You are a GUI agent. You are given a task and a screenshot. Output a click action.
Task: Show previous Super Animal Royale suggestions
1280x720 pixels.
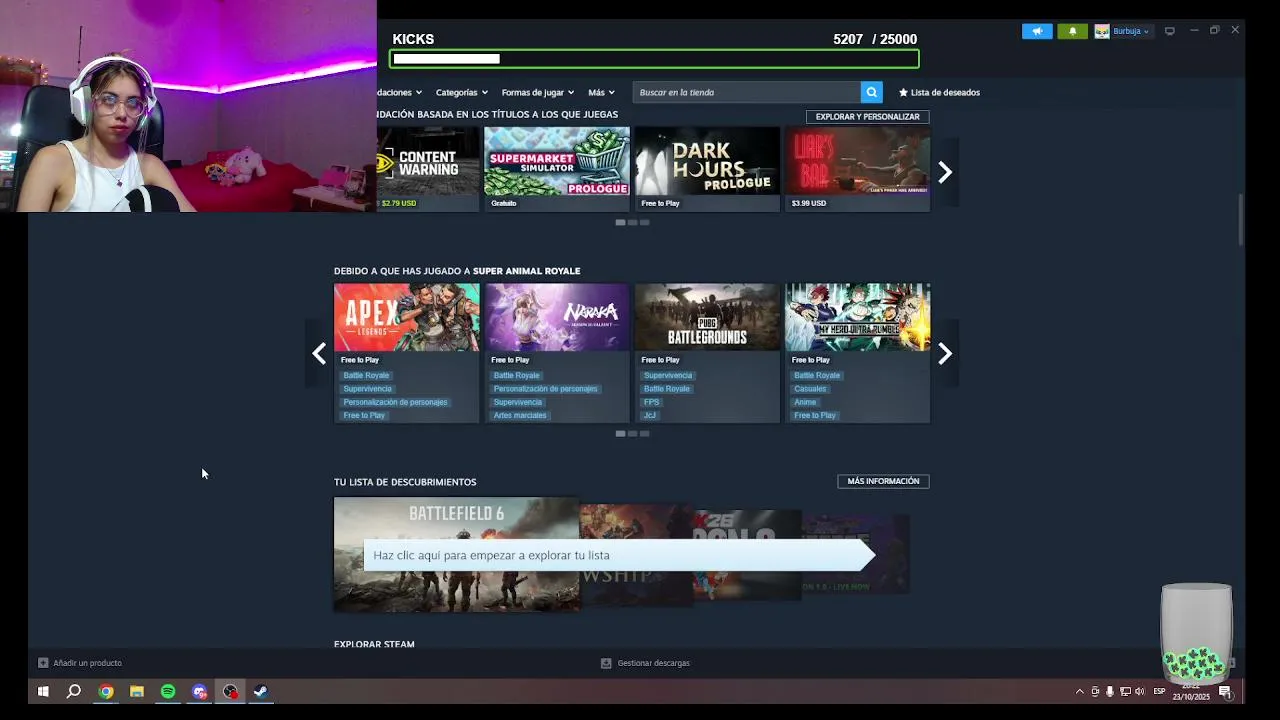click(319, 353)
